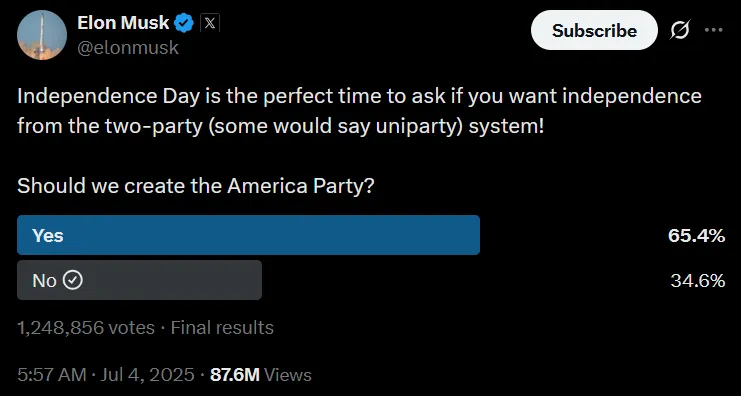Open Elon Musk's rocket profile picture

[42, 35]
